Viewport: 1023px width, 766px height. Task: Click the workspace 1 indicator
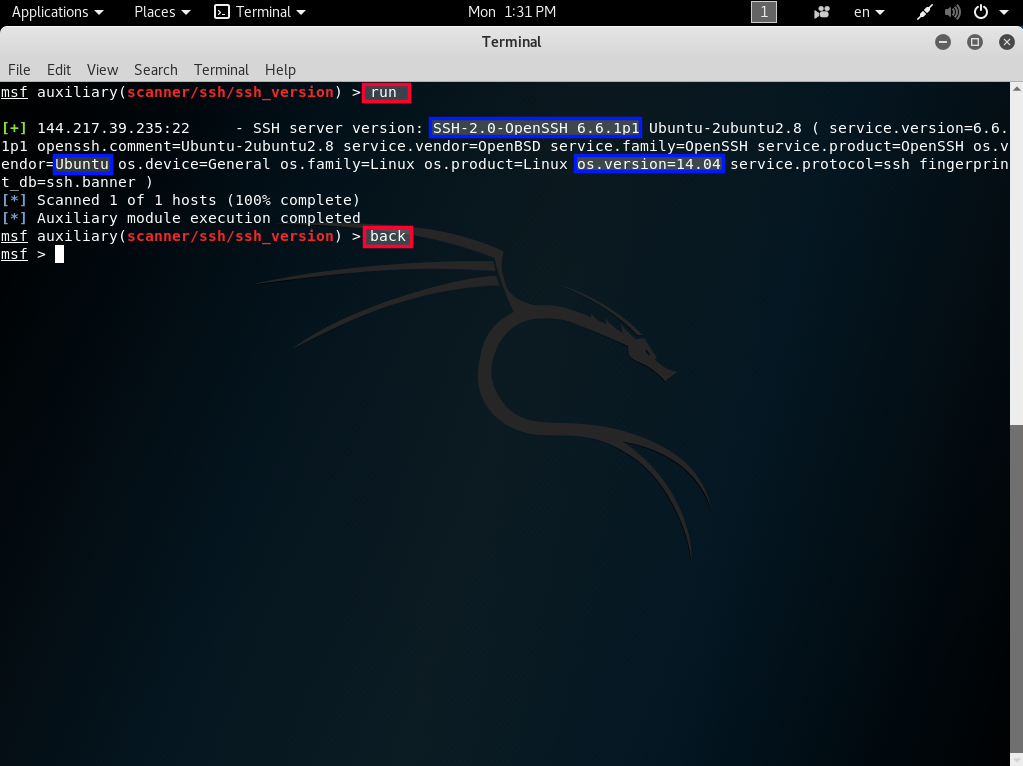coord(763,12)
